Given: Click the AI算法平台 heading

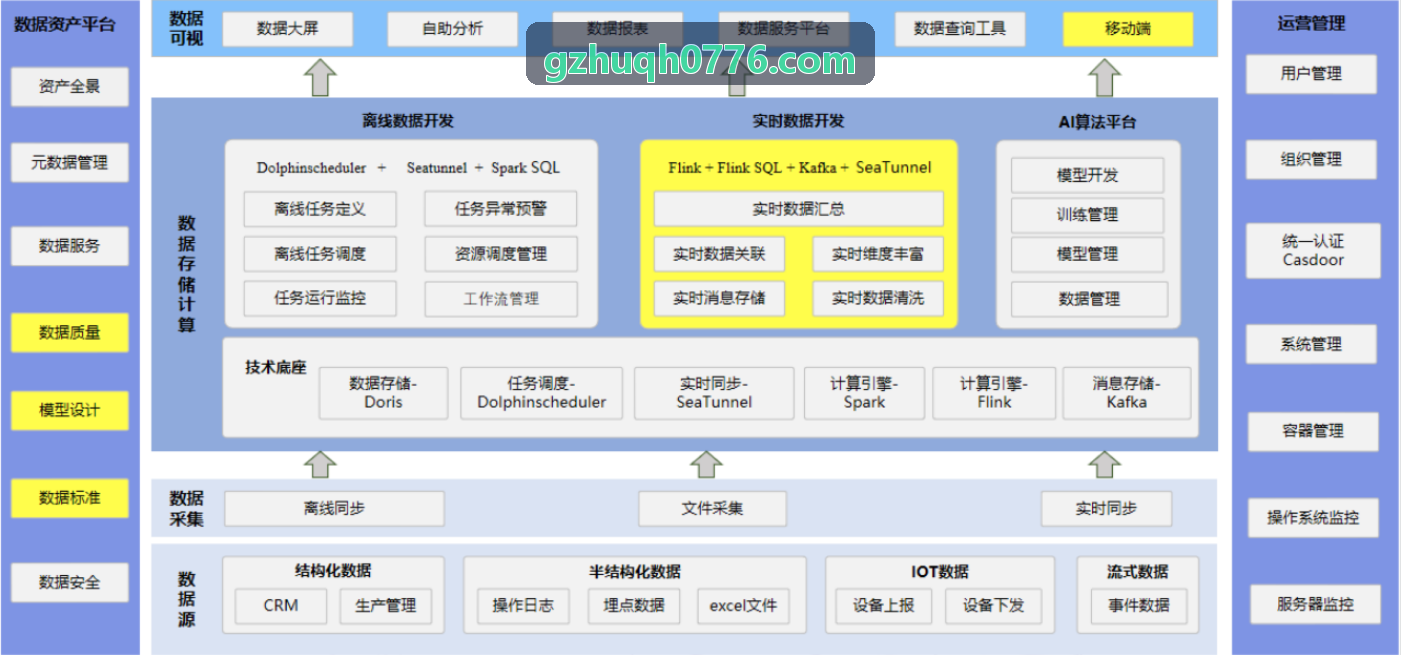Looking at the screenshot, I should point(1097,122).
